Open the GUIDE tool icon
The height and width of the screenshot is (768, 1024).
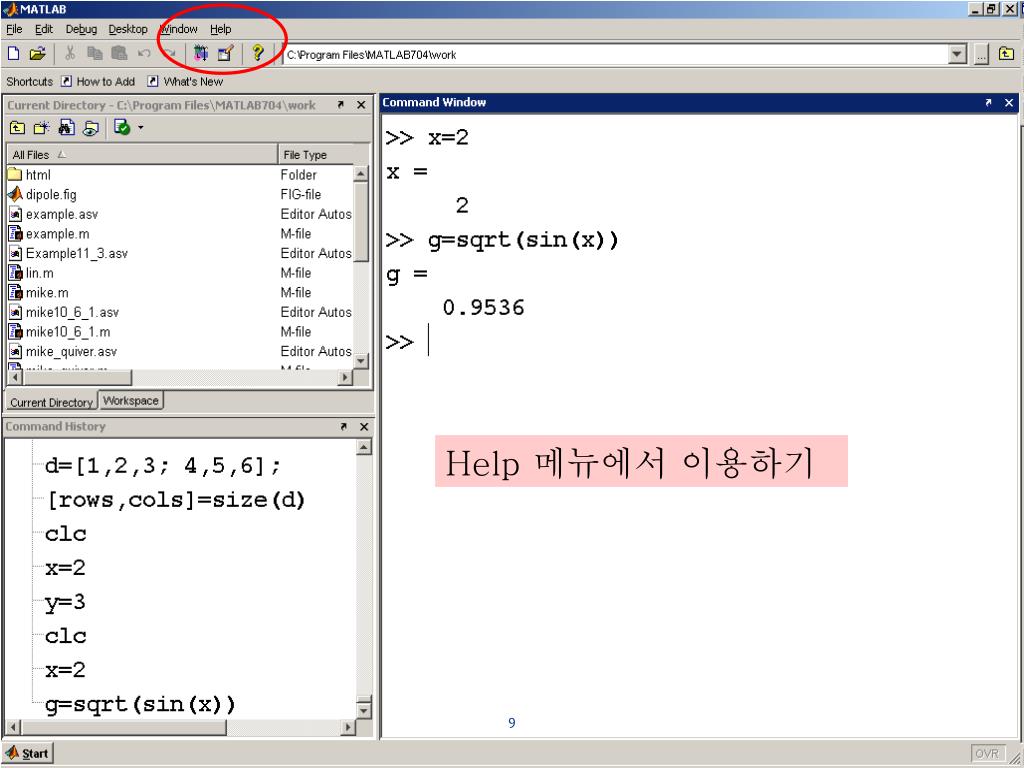[x=225, y=54]
